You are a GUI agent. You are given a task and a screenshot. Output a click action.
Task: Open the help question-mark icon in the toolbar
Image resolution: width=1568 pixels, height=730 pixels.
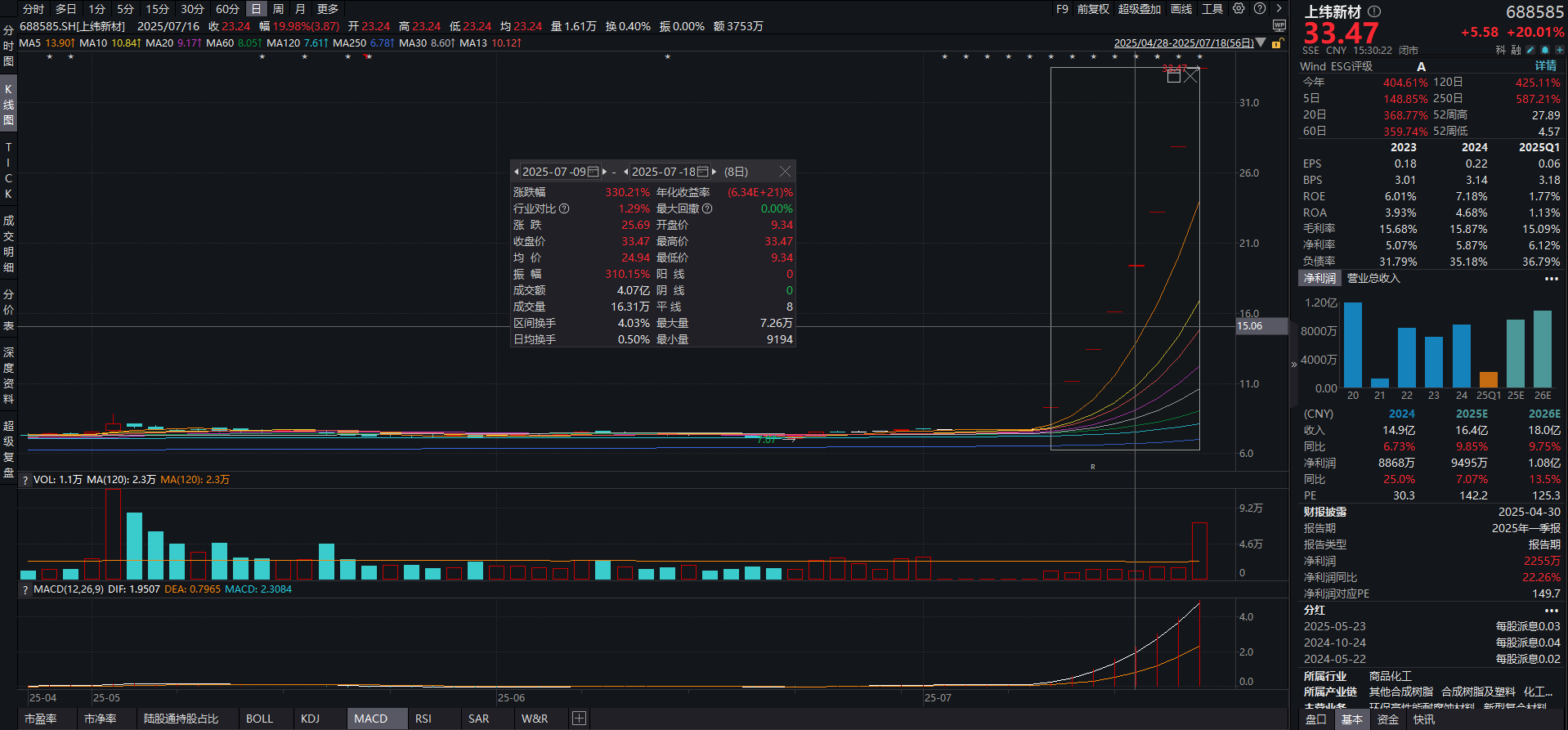[x=1260, y=8]
